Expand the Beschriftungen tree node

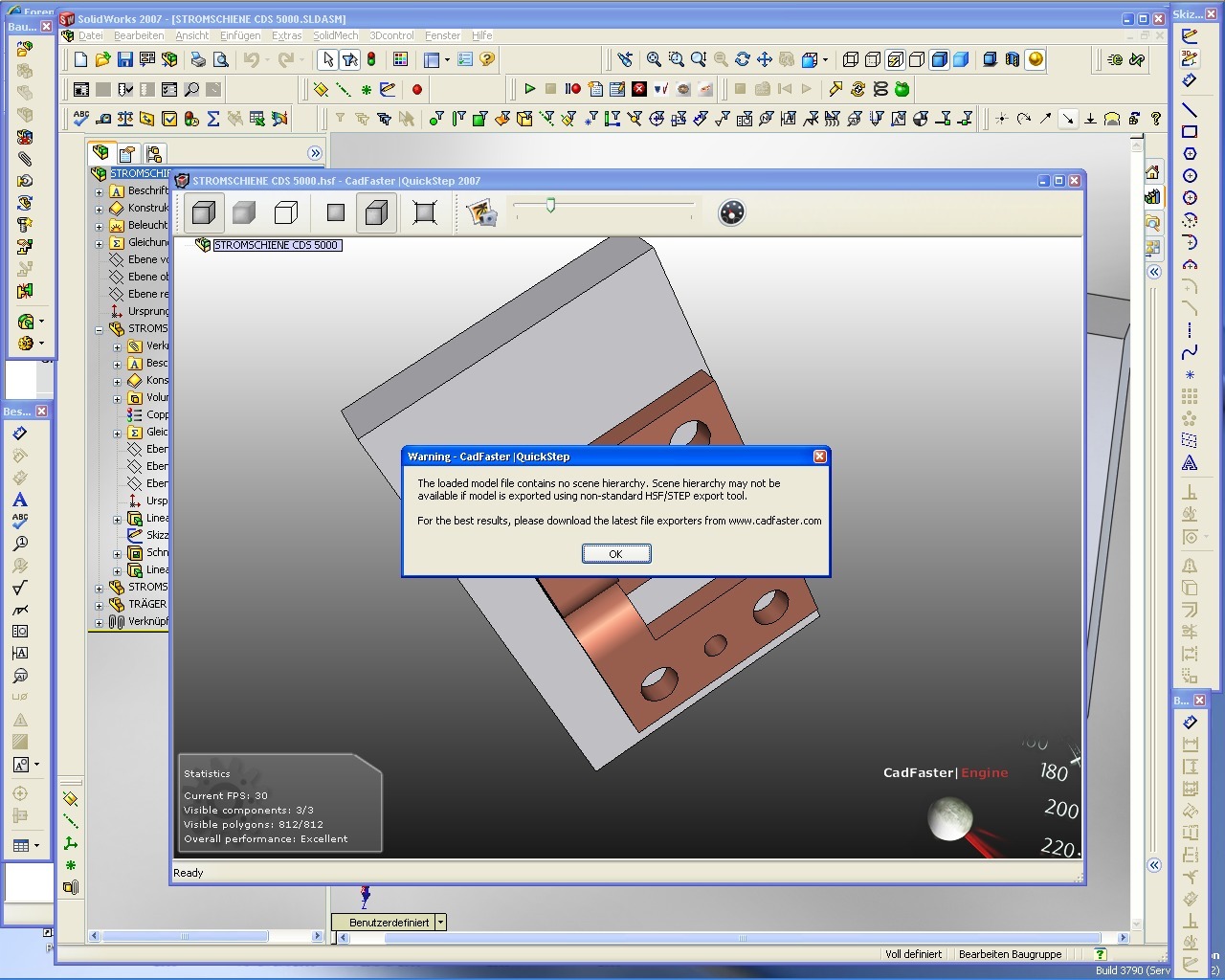tap(99, 191)
